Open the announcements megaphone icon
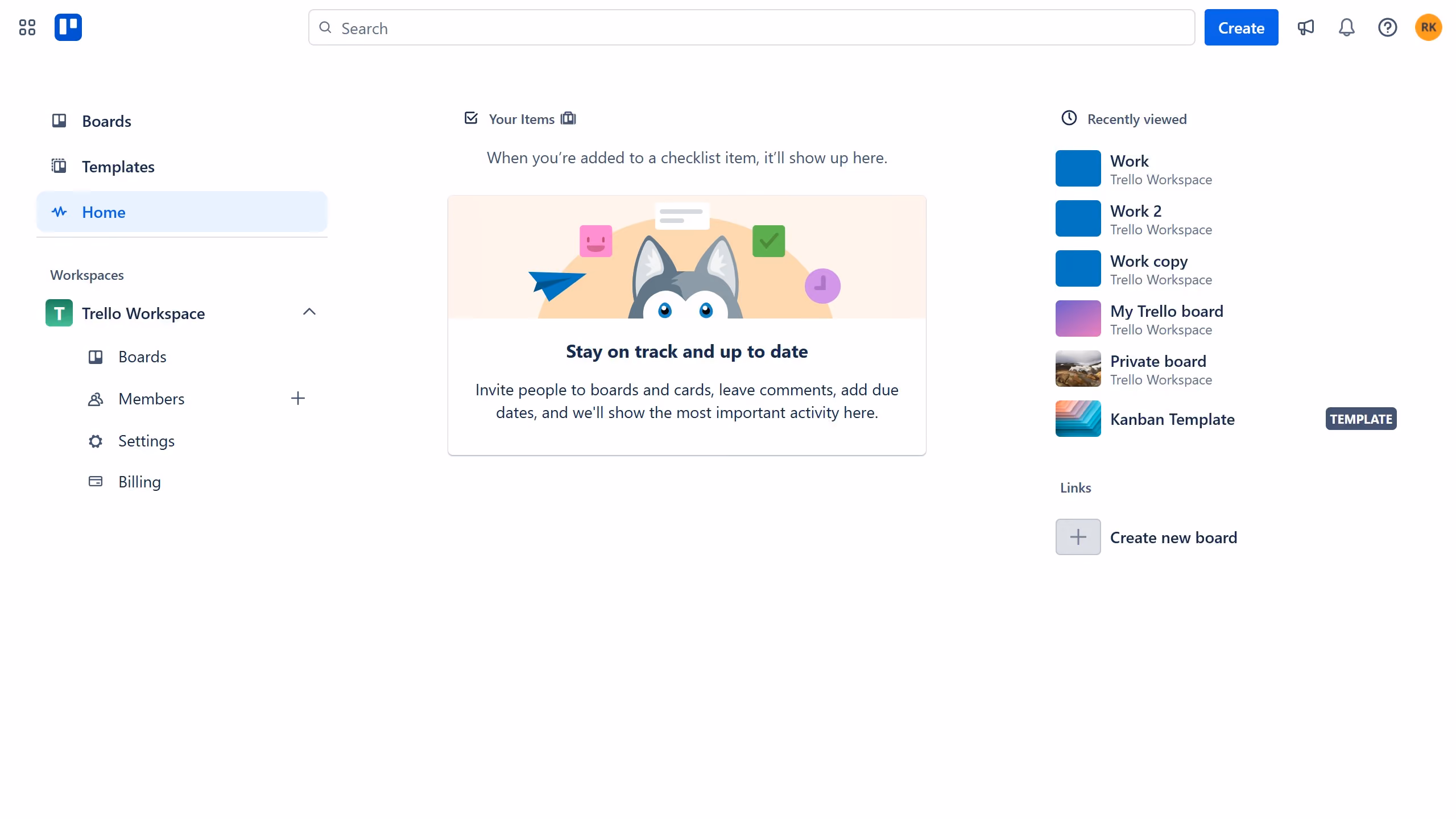Screen dimensions: 1456x819 [x=1306, y=27]
